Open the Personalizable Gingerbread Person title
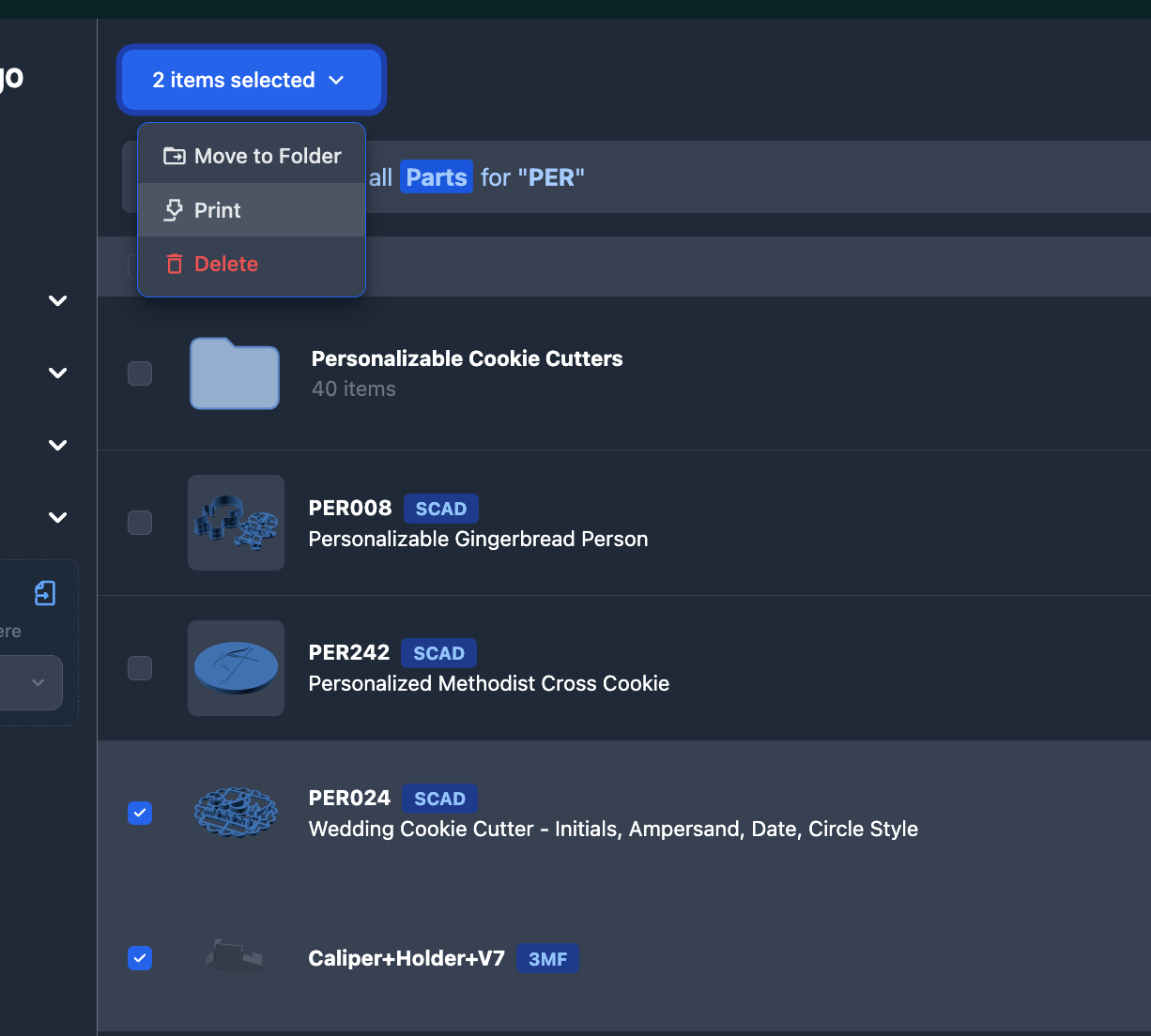 tap(478, 540)
